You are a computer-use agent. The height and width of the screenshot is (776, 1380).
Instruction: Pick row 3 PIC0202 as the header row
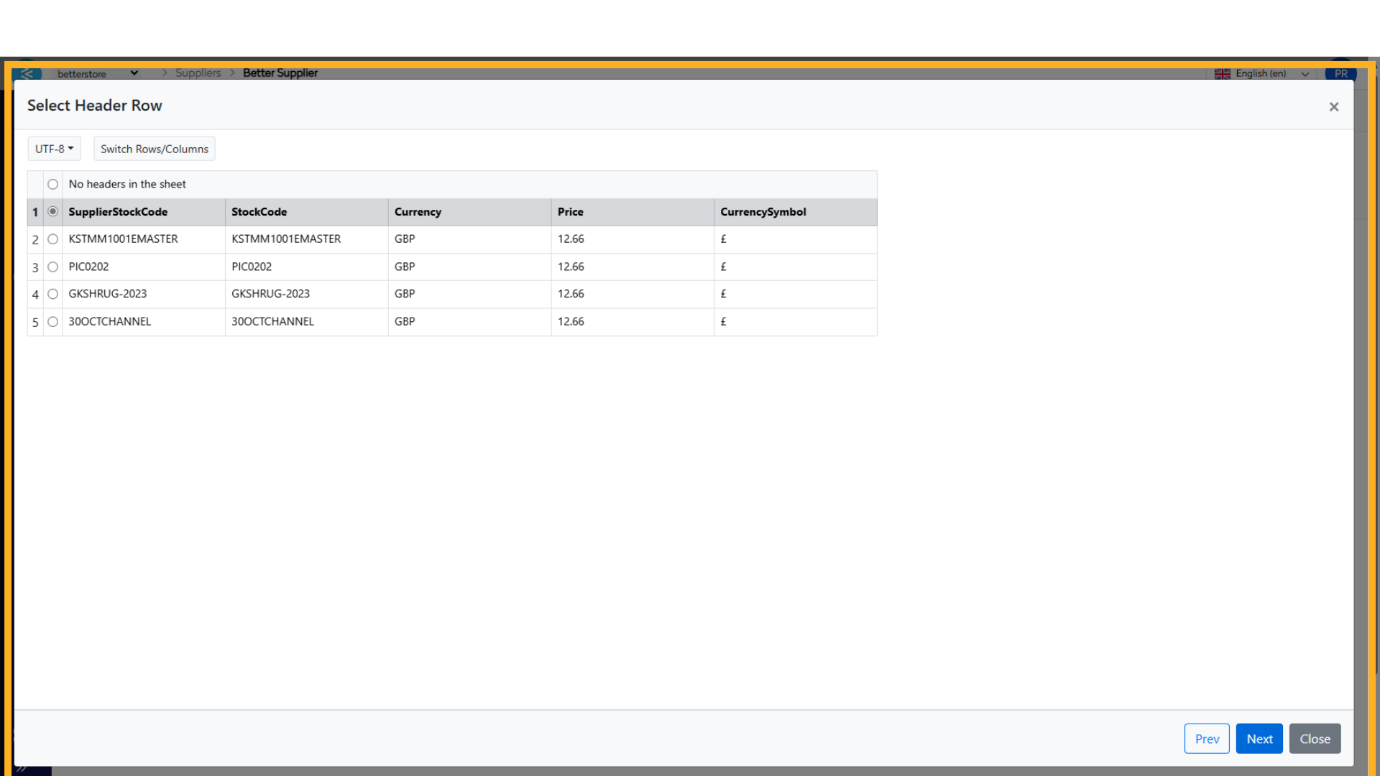tap(53, 267)
